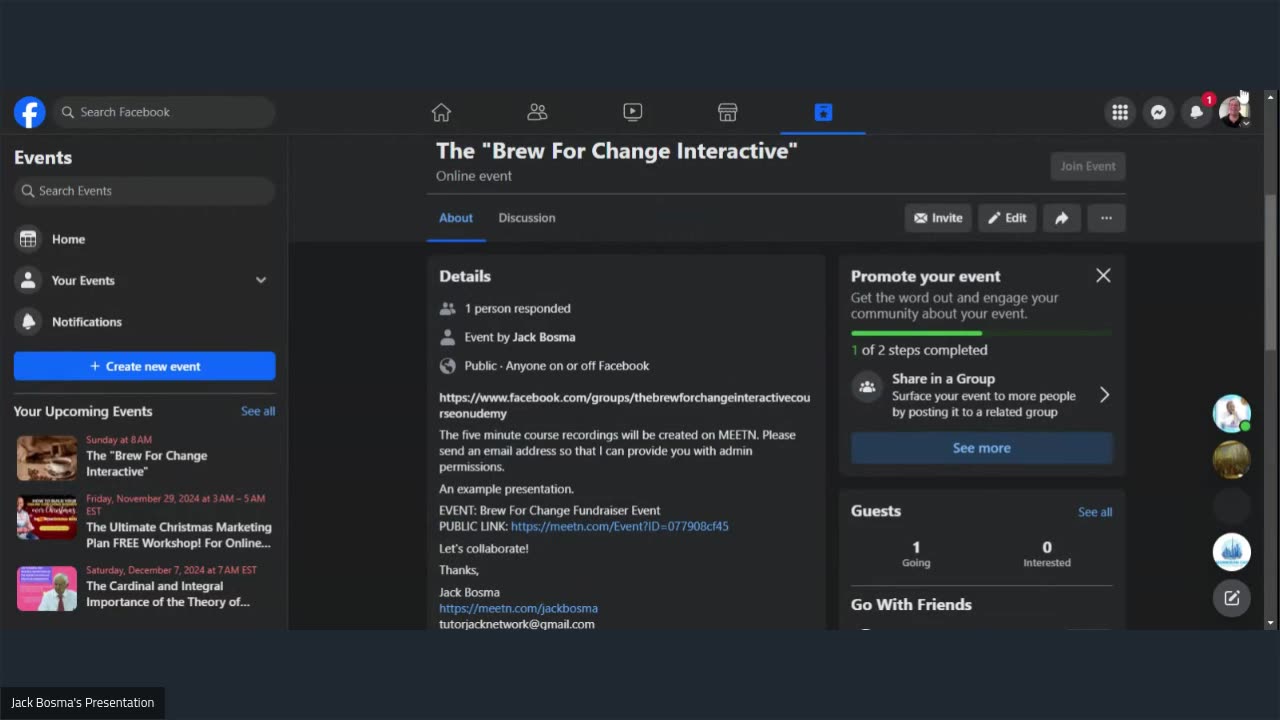Open Your Events in sidebar

145,280
